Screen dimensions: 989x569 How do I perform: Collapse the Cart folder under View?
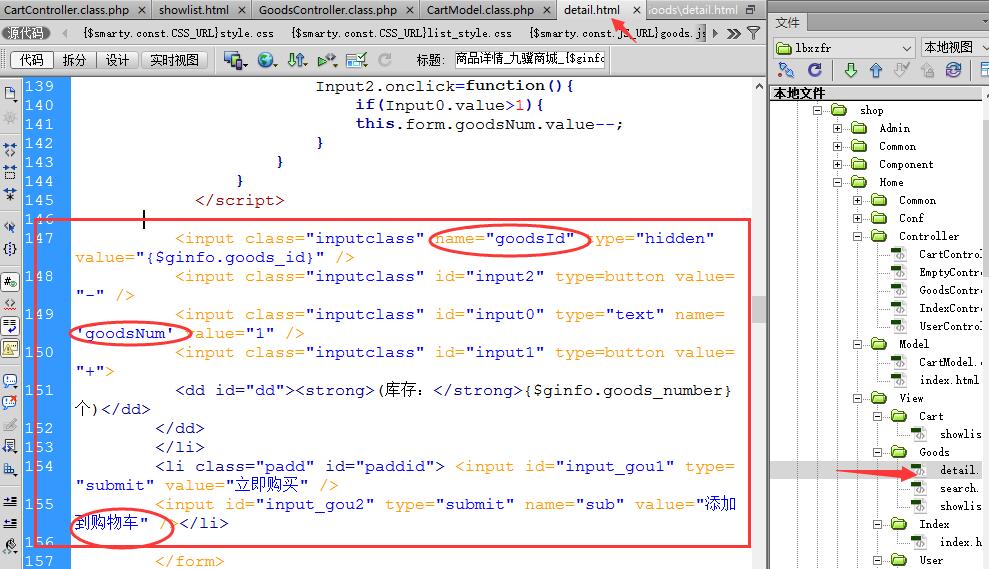pos(877,416)
